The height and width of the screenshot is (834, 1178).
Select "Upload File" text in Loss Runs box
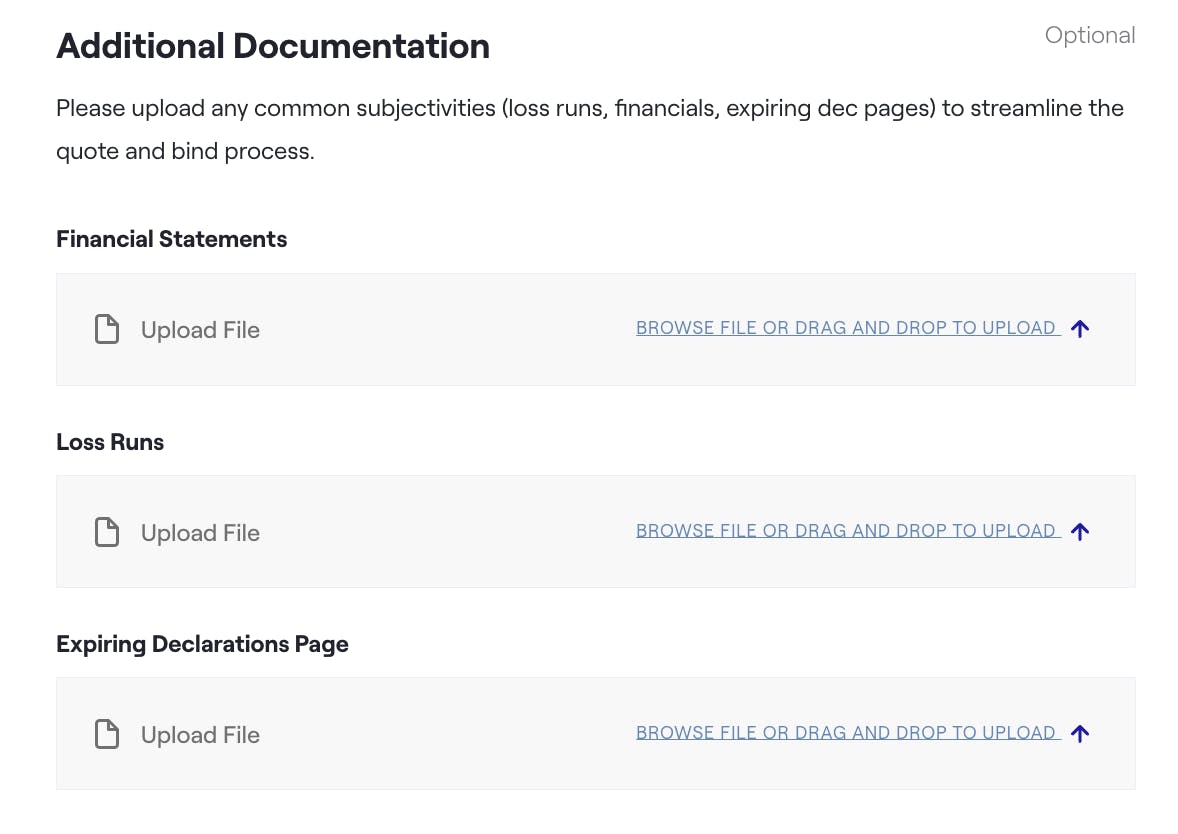point(200,533)
